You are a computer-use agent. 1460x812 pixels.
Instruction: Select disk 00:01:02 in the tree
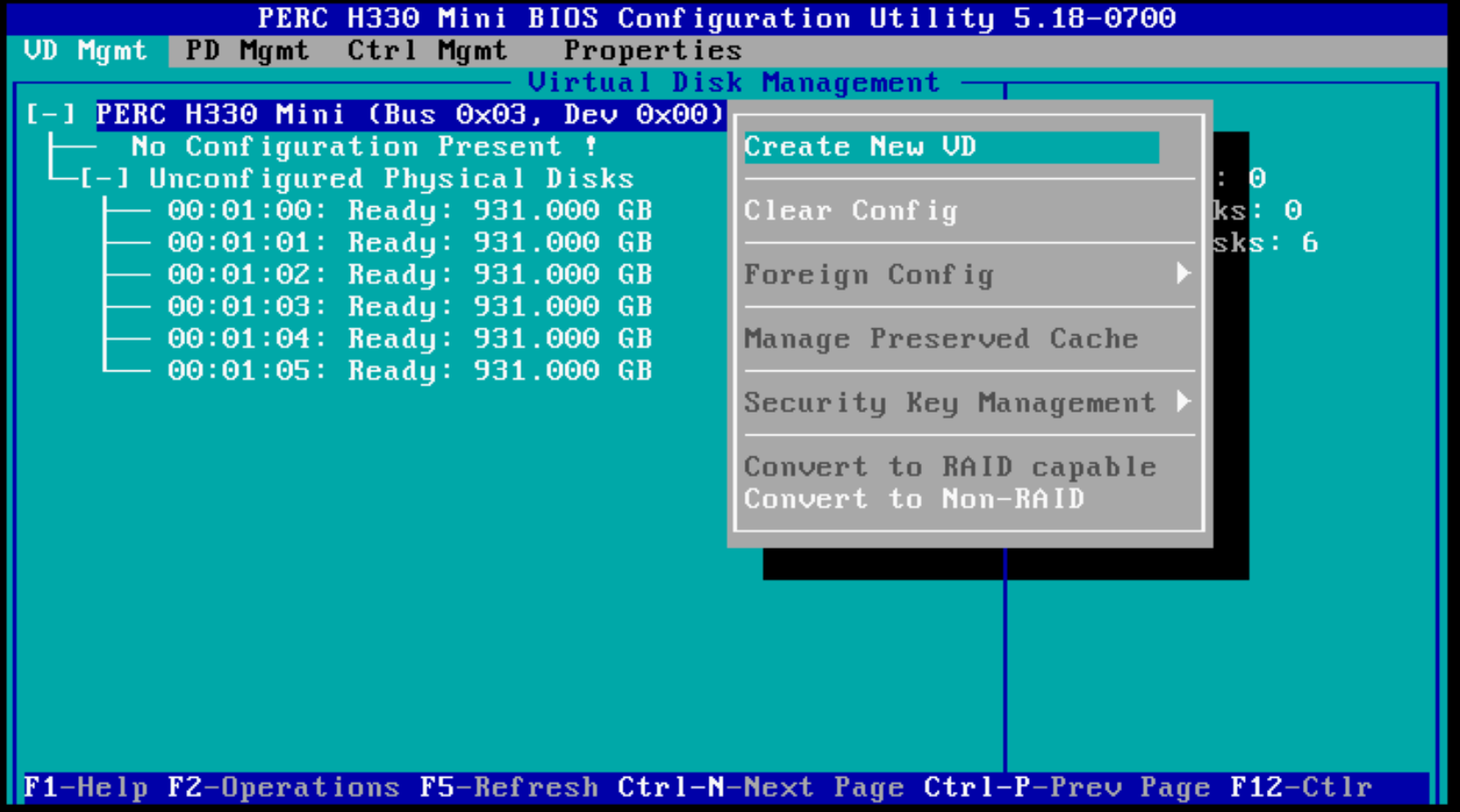(x=410, y=275)
